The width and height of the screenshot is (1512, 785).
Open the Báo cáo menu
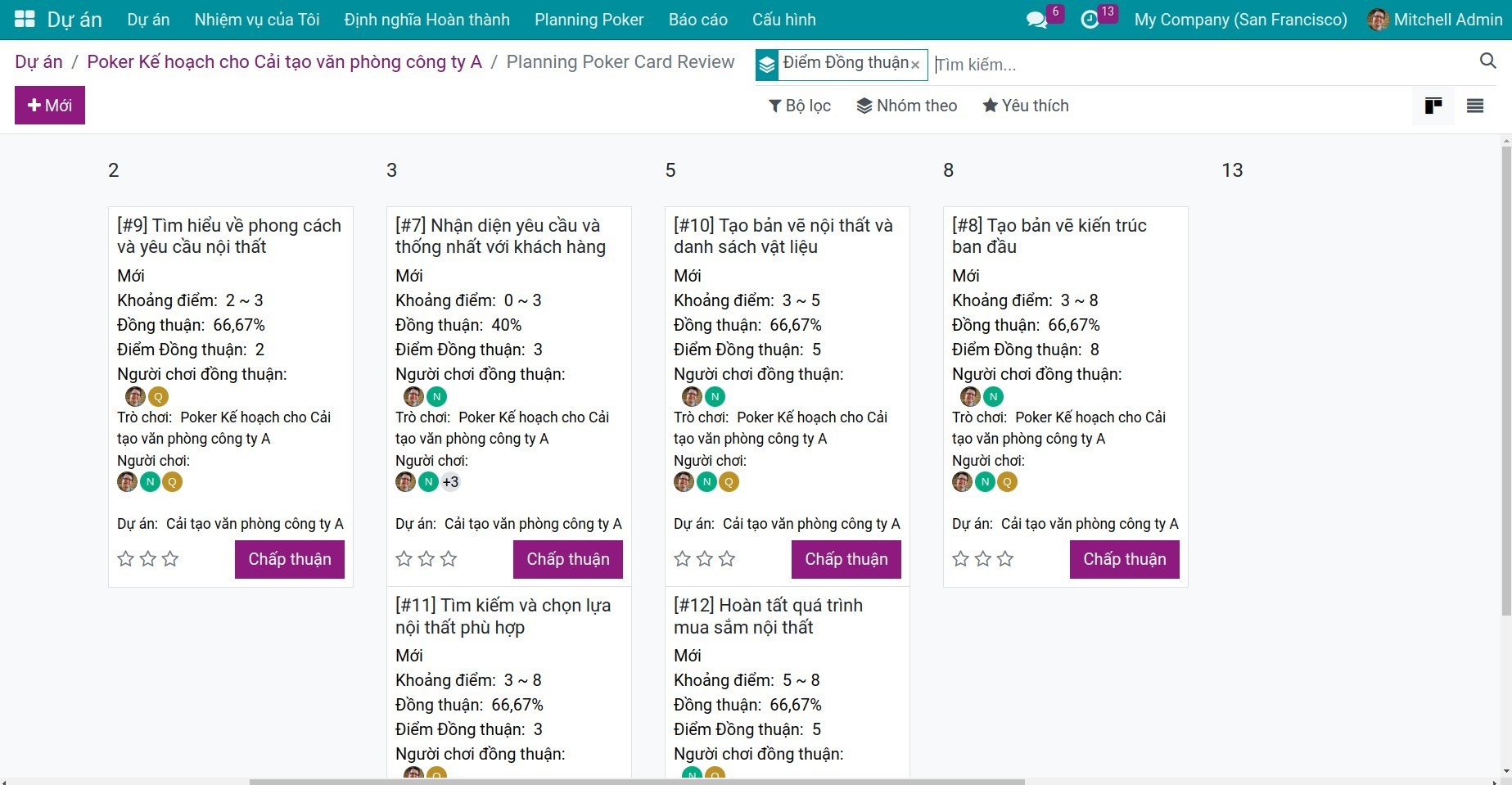697,20
